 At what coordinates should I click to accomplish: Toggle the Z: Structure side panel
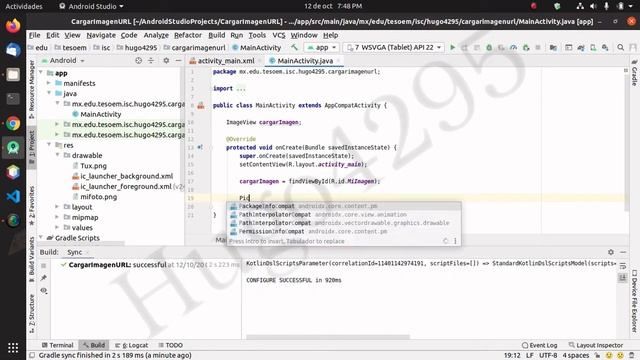pos(31,313)
